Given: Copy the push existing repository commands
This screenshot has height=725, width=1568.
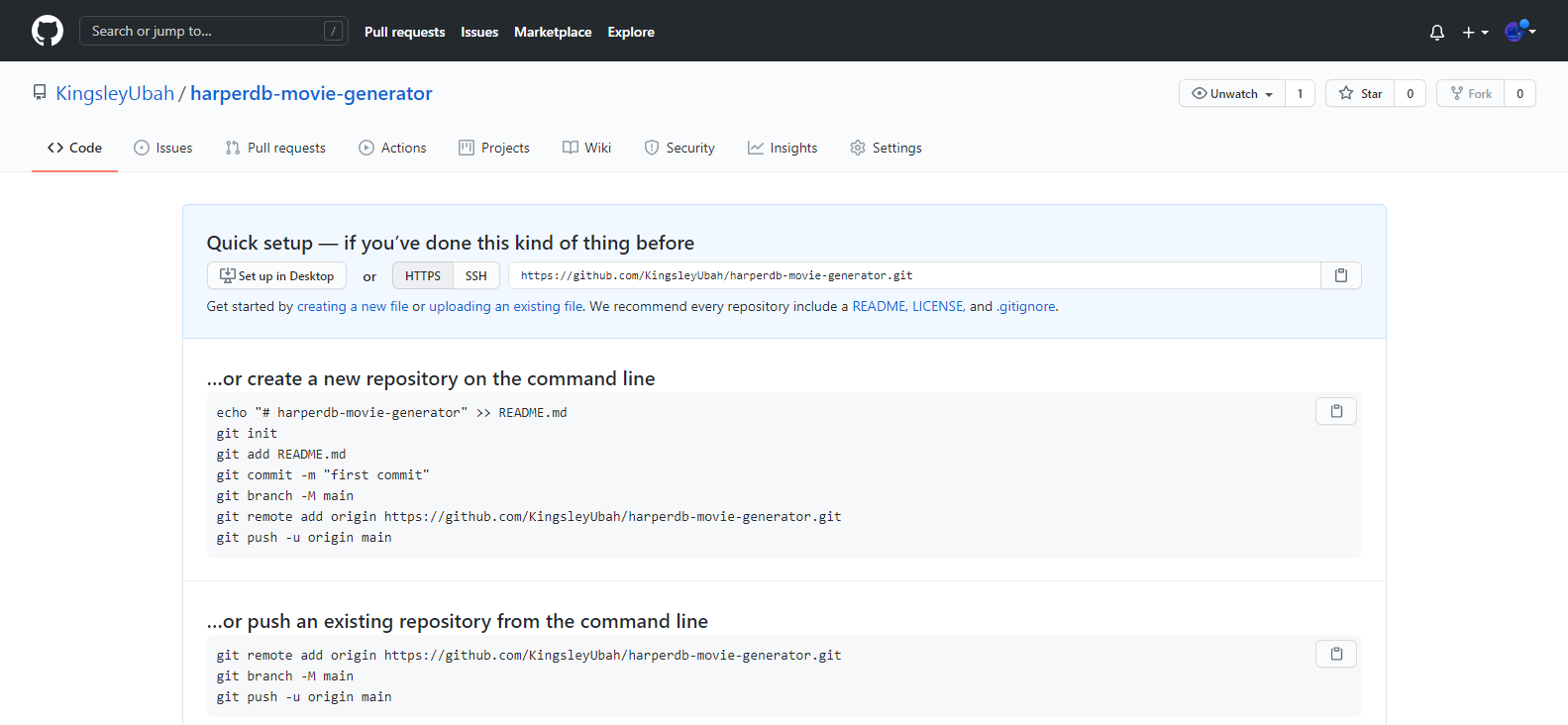Looking at the screenshot, I should click(1336, 654).
